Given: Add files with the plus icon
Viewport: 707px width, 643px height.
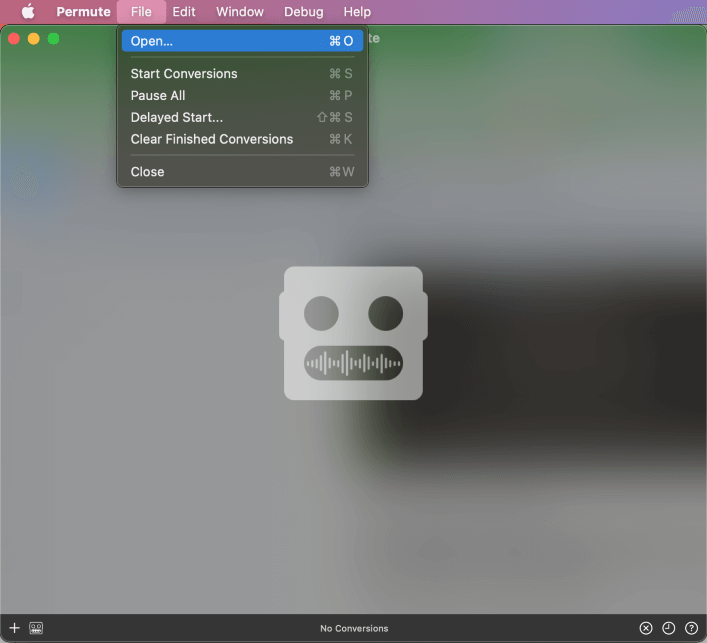Looking at the screenshot, I should pos(14,628).
